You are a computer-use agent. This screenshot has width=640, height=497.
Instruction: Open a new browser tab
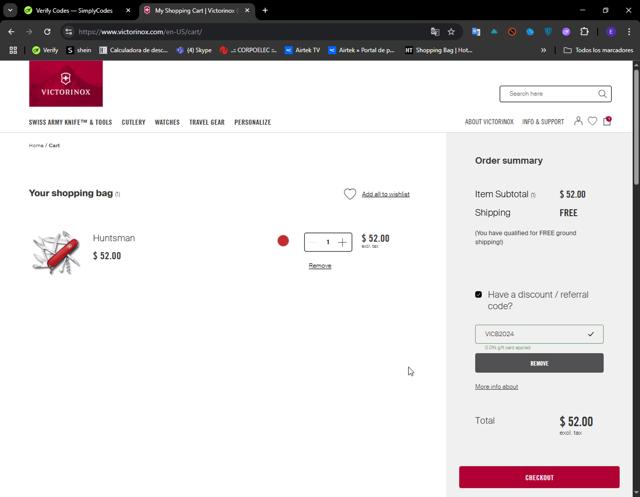[x=265, y=11]
